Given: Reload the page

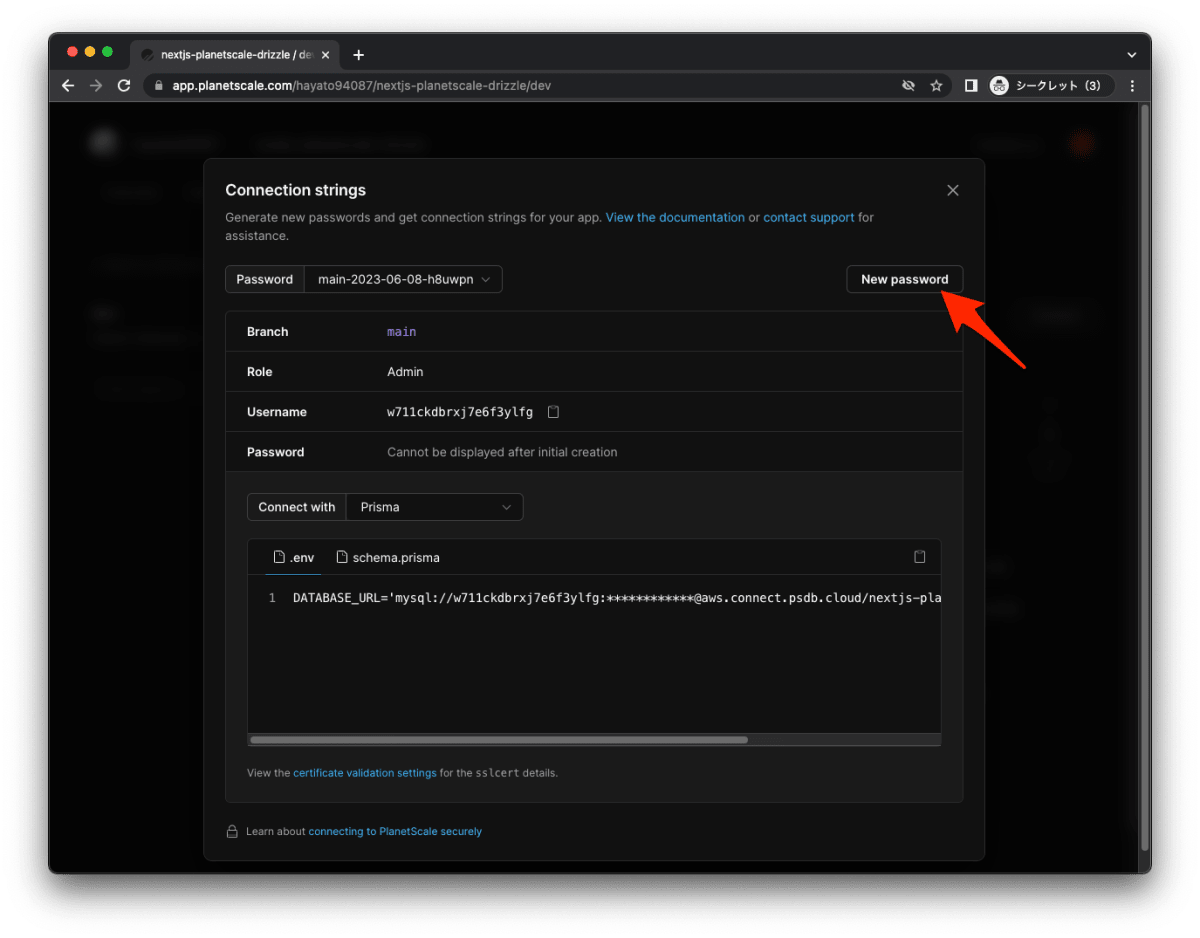Looking at the screenshot, I should pyautogui.click(x=124, y=86).
